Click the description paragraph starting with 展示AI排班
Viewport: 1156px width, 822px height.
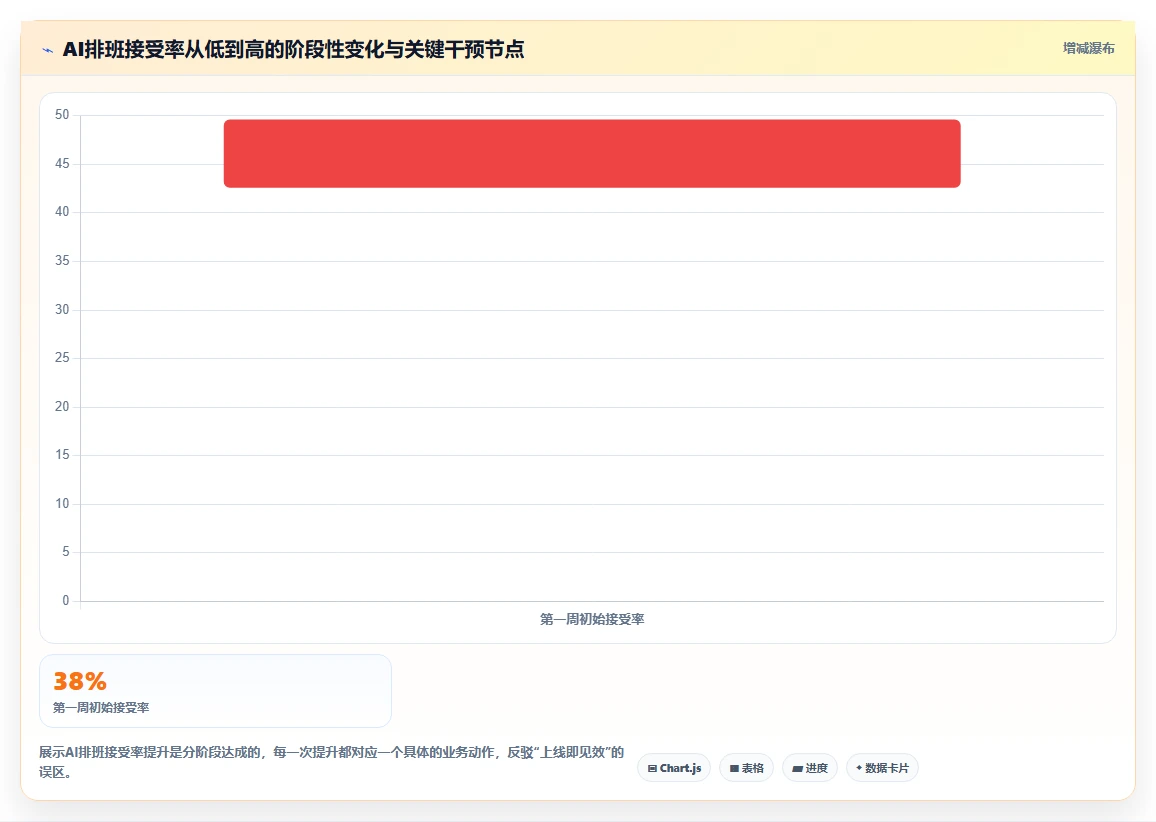tap(332, 762)
